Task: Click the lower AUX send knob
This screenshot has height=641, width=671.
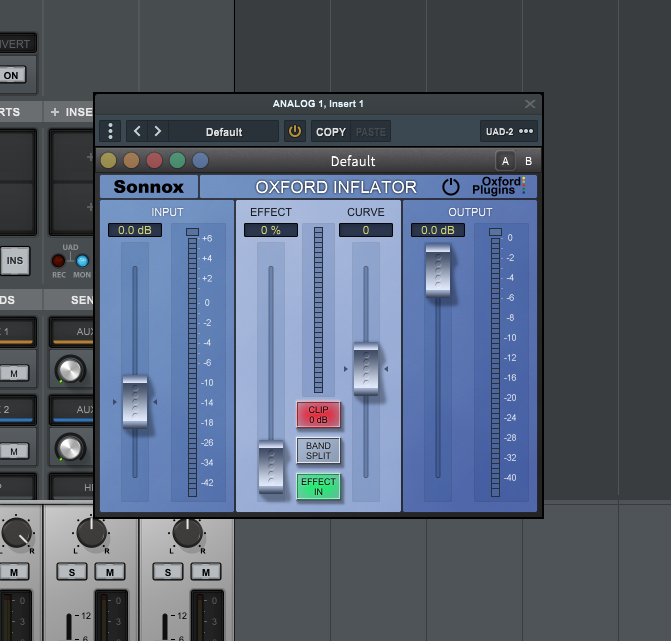Action: coord(70,448)
